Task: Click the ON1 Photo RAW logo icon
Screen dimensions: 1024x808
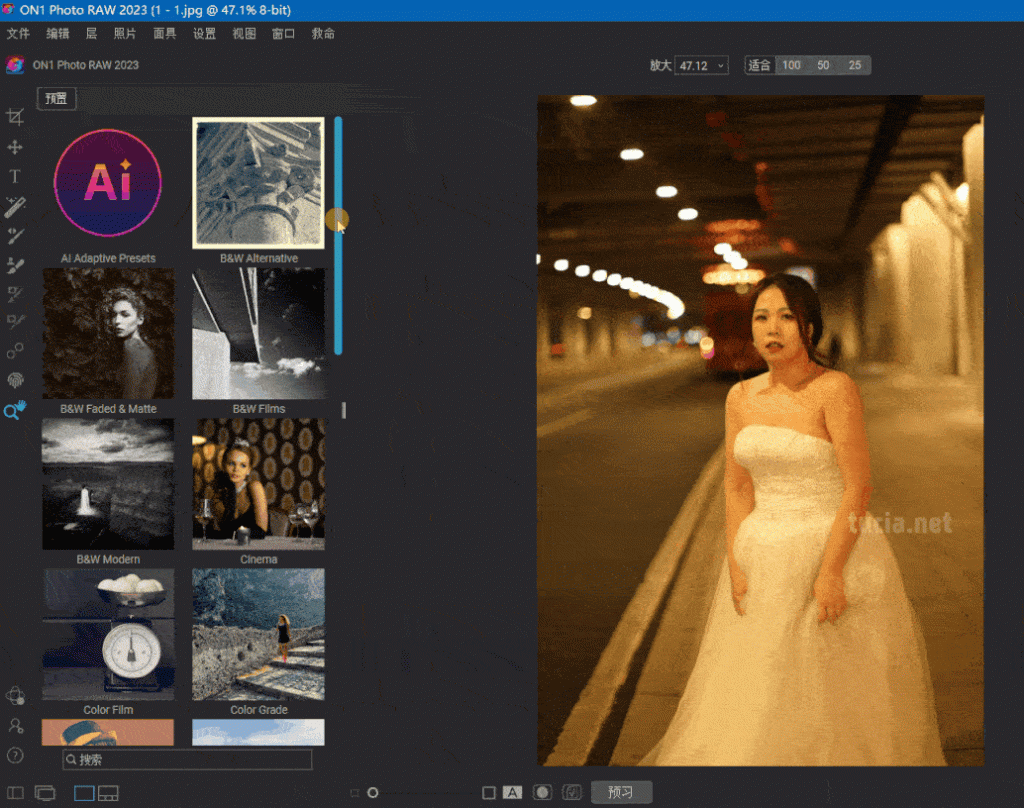Action: click(15, 65)
